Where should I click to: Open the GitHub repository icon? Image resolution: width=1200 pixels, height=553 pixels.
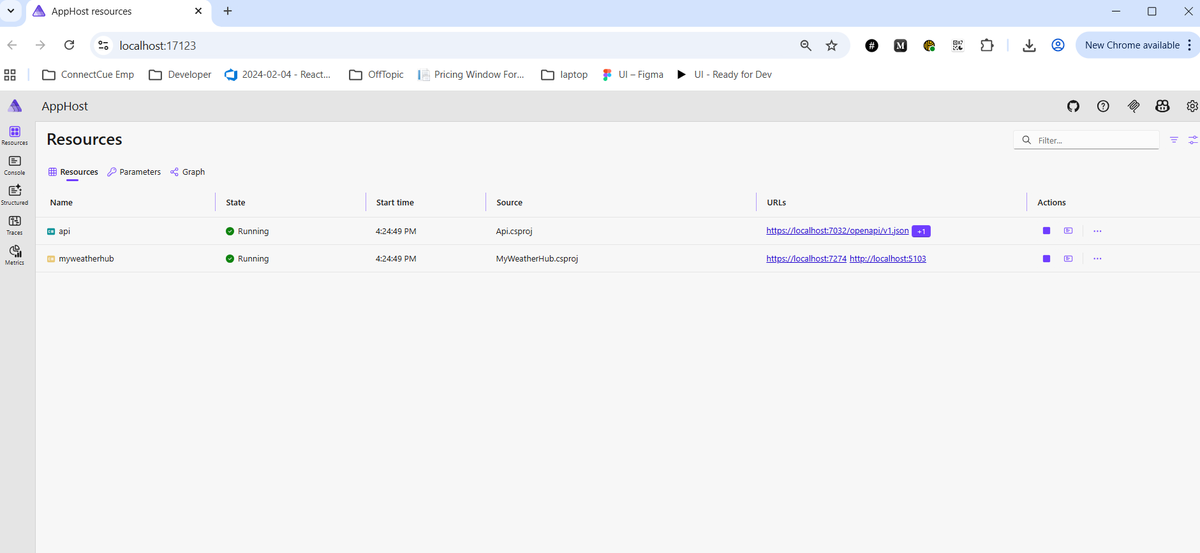click(1074, 106)
